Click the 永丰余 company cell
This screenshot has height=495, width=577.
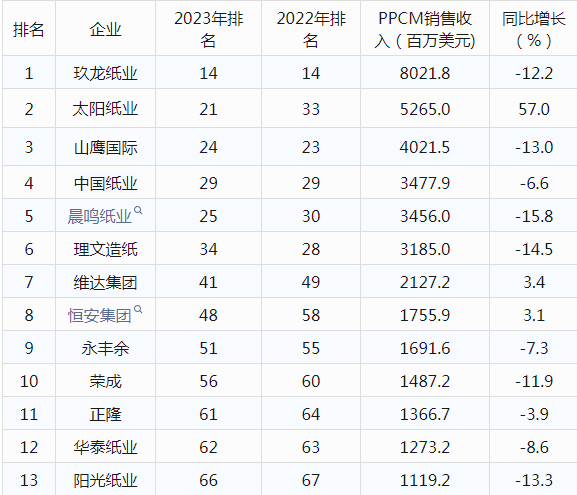[105, 347]
